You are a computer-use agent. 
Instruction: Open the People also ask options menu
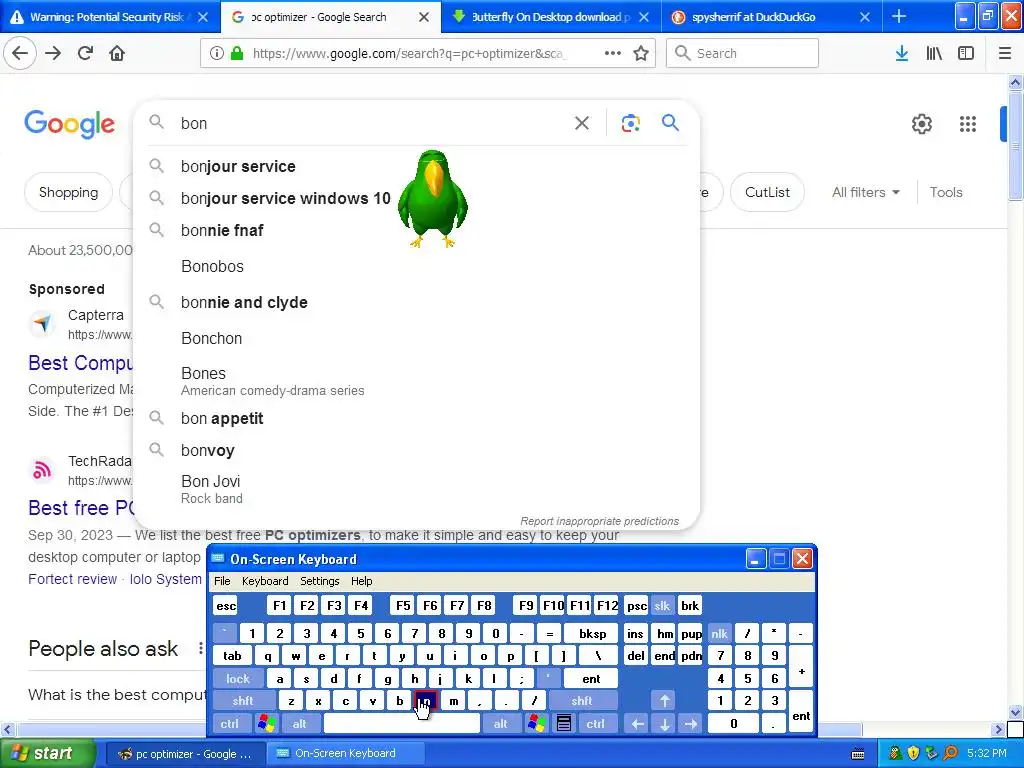[x=200, y=648]
